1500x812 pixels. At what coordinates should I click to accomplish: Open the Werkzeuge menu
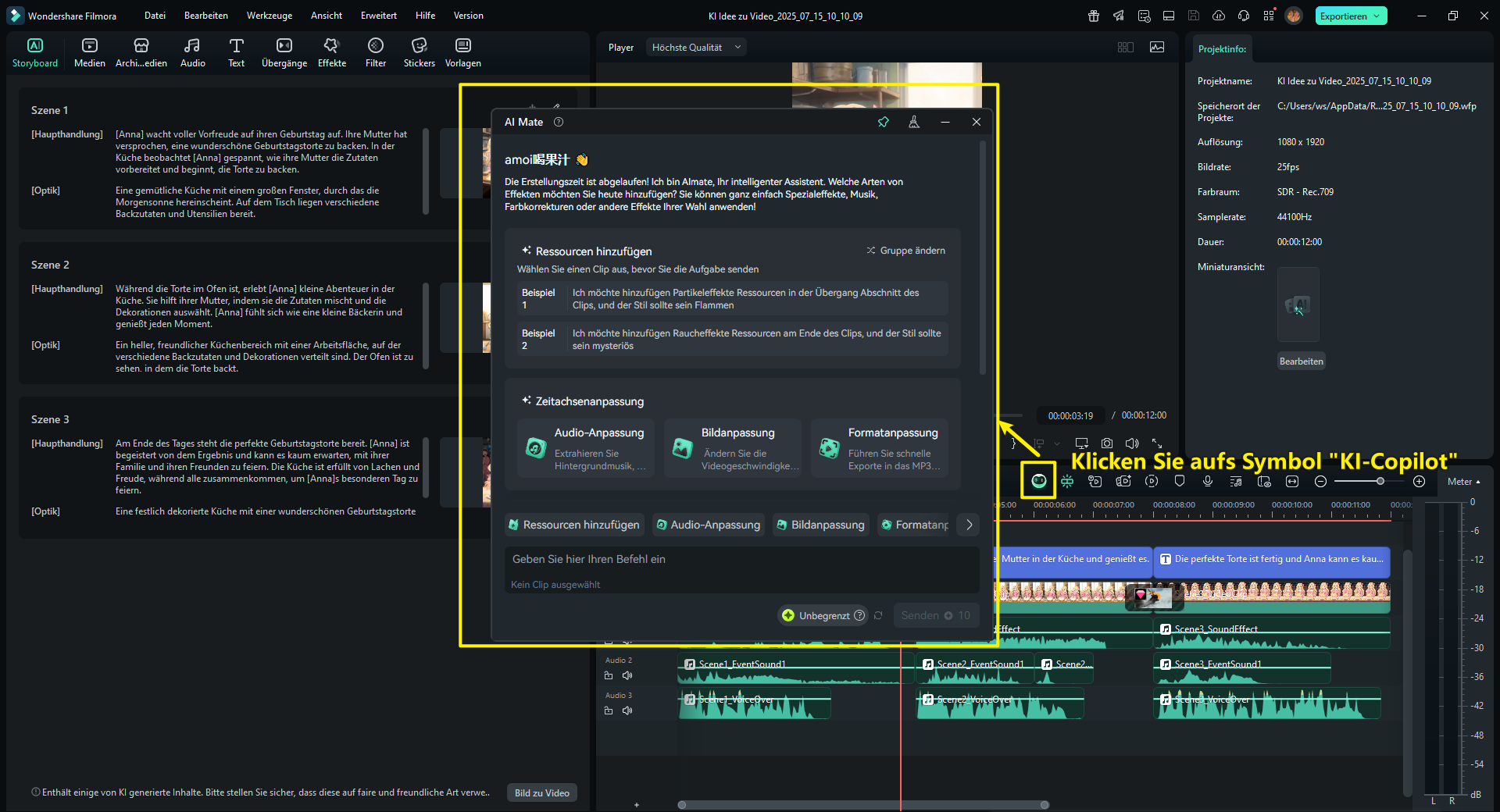click(x=270, y=16)
